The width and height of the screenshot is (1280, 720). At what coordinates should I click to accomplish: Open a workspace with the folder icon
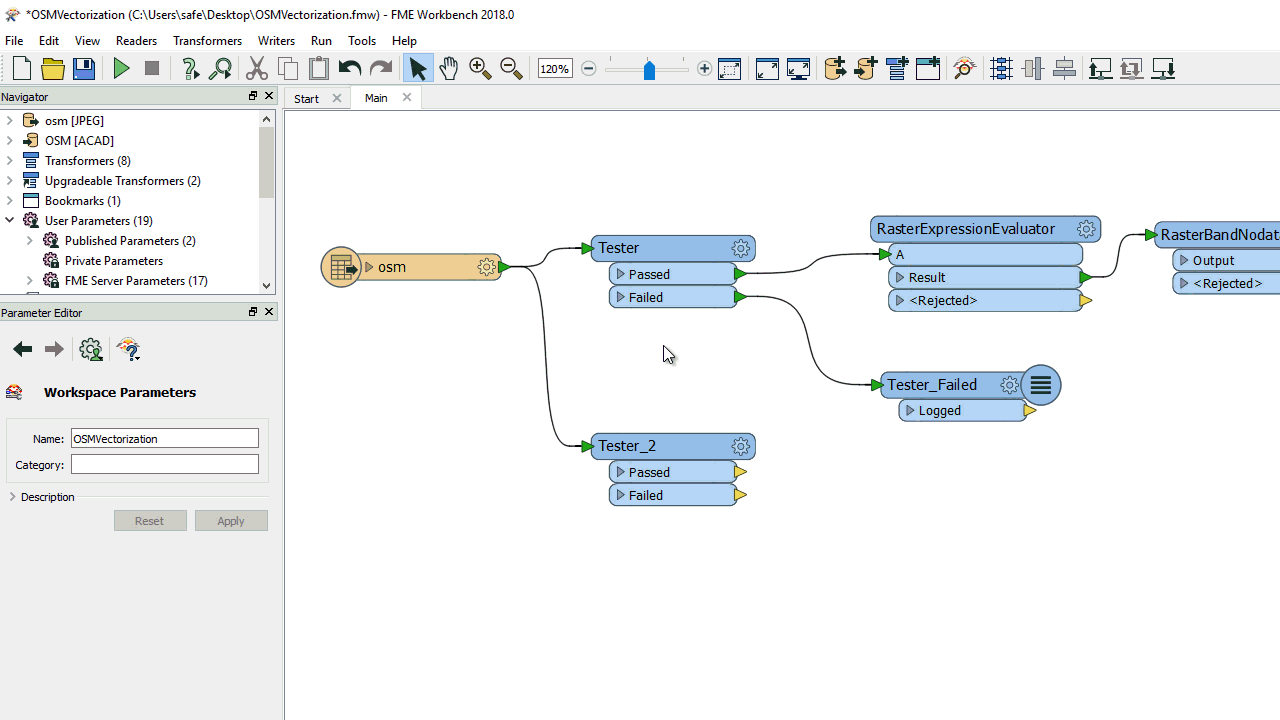tap(53, 69)
